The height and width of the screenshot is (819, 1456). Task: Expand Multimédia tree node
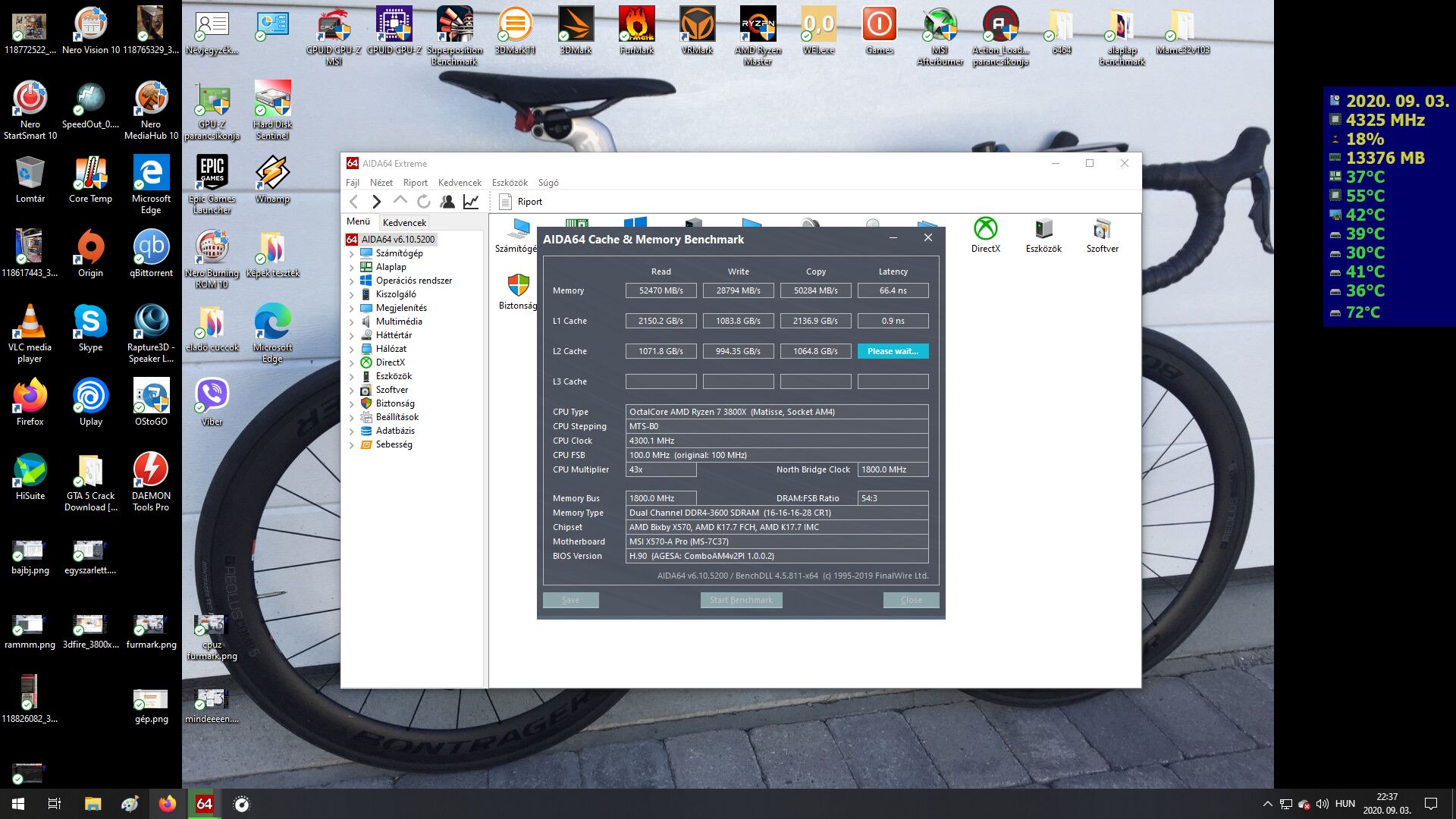click(x=351, y=322)
